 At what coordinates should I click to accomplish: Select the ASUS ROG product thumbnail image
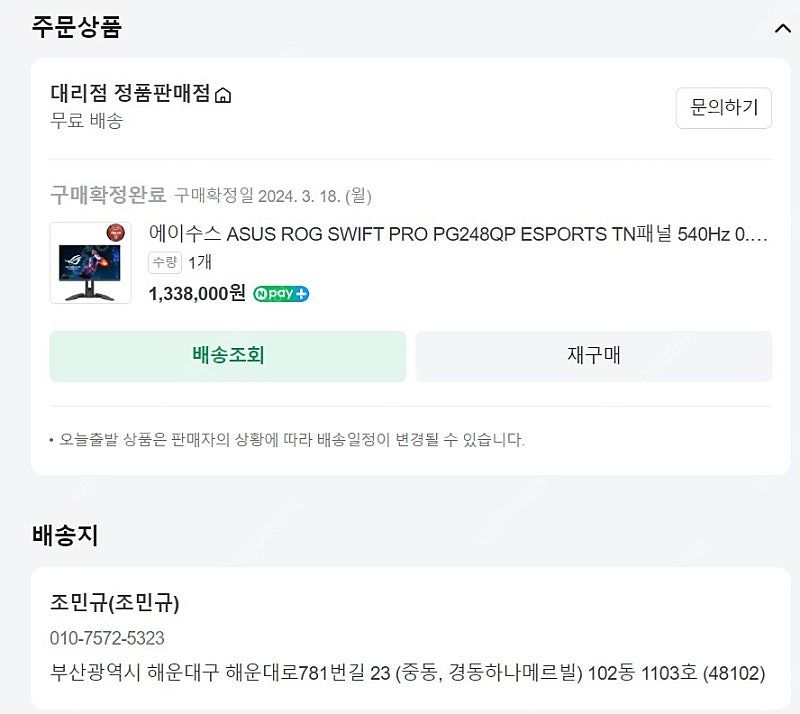click(x=90, y=265)
